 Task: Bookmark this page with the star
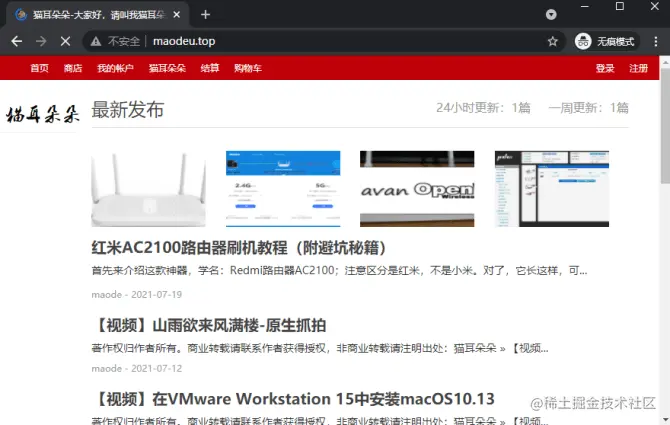click(x=552, y=41)
